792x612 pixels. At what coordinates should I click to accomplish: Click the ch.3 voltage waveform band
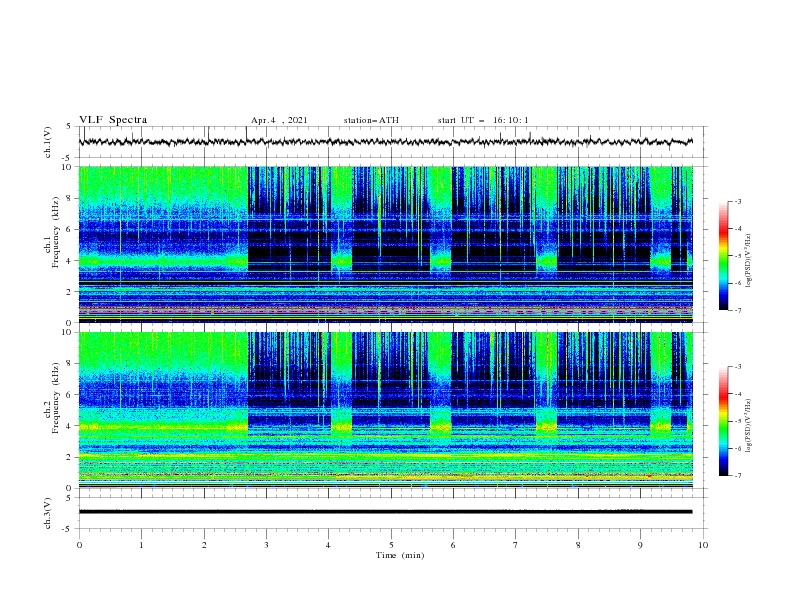386,512
